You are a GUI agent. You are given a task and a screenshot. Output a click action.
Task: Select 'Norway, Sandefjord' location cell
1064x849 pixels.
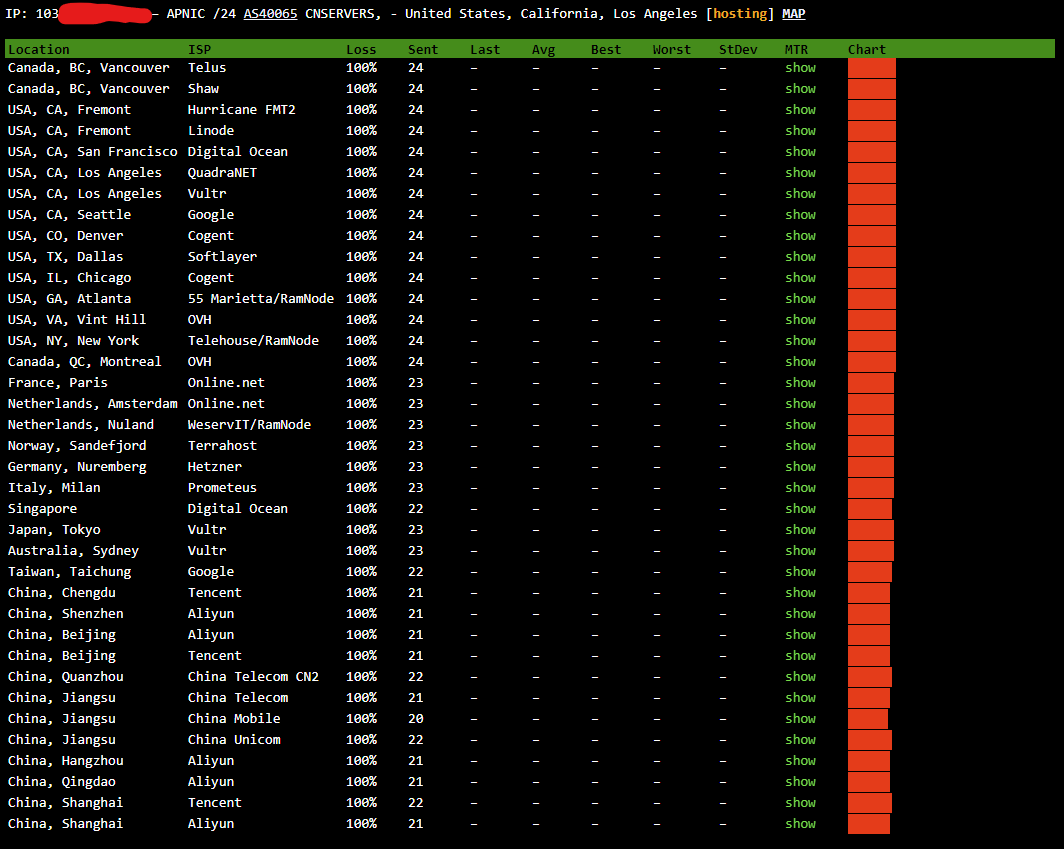77,447
